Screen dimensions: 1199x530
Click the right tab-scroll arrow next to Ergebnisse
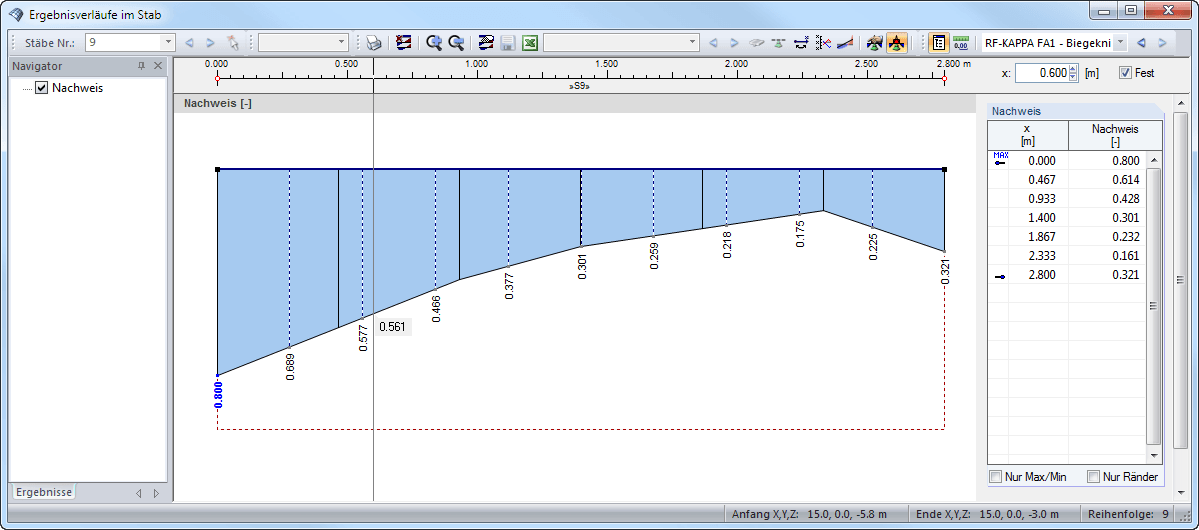click(x=156, y=493)
